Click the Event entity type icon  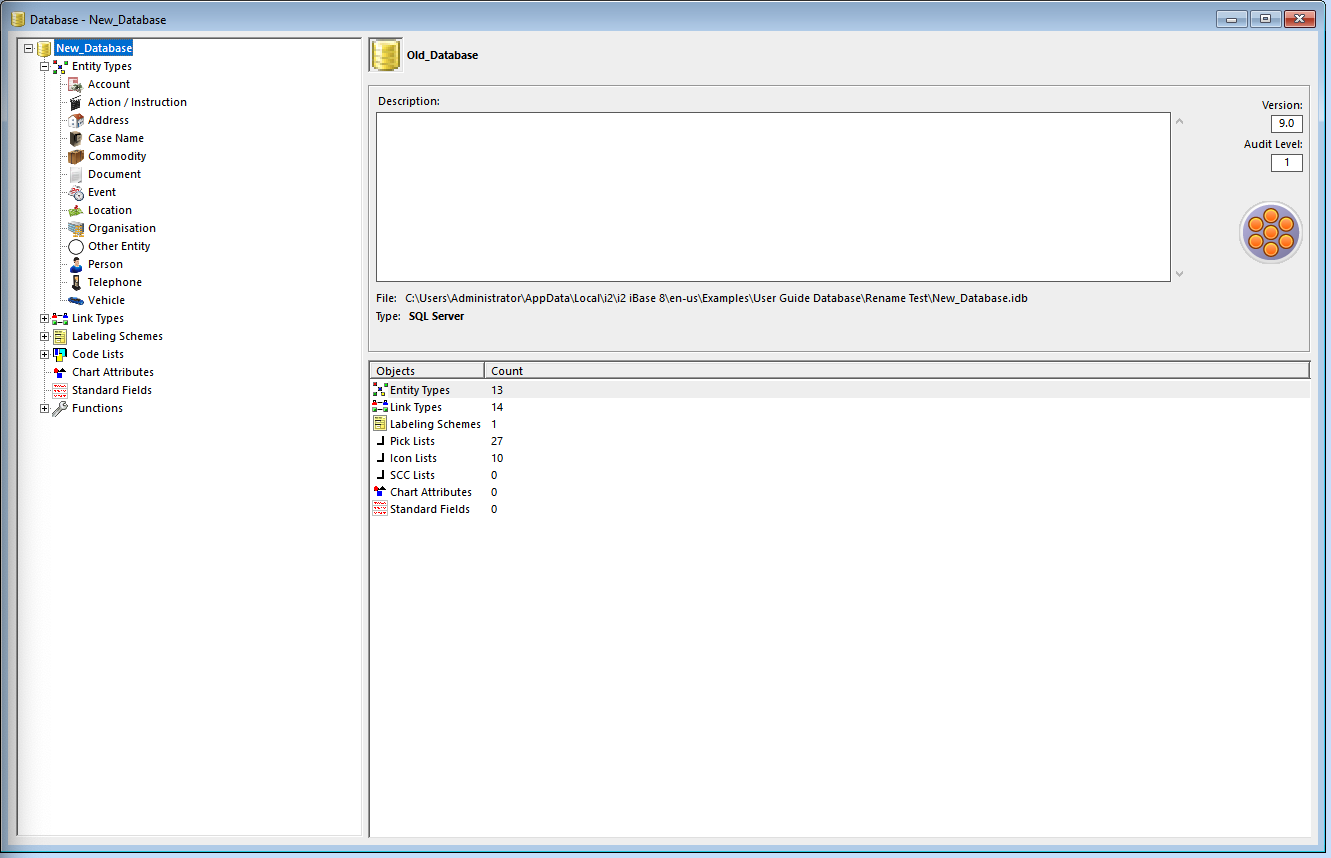[74, 192]
